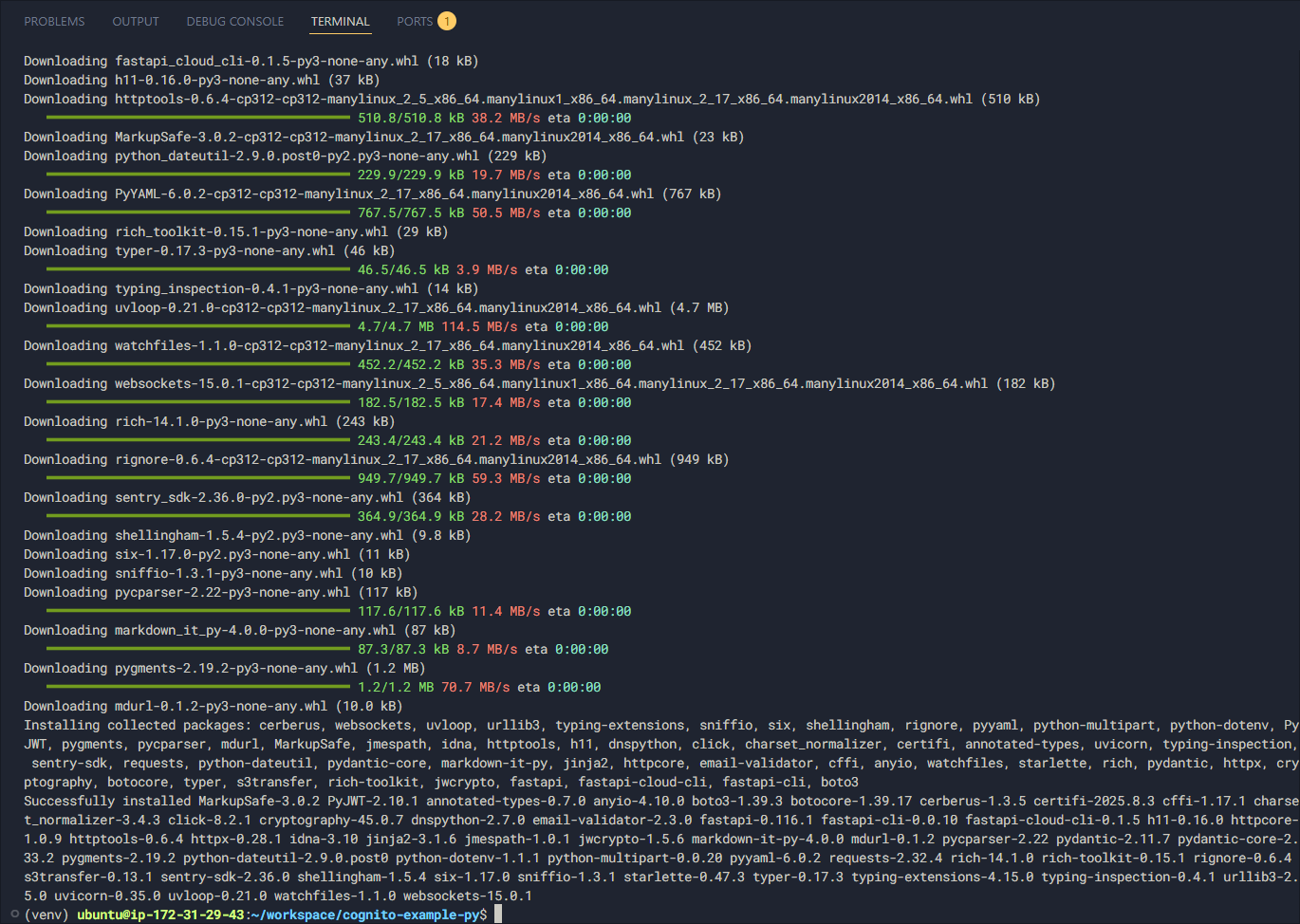Screen dimensions: 1300x924
Task: Click the TERMINAL tab
Action: click(x=340, y=21)
